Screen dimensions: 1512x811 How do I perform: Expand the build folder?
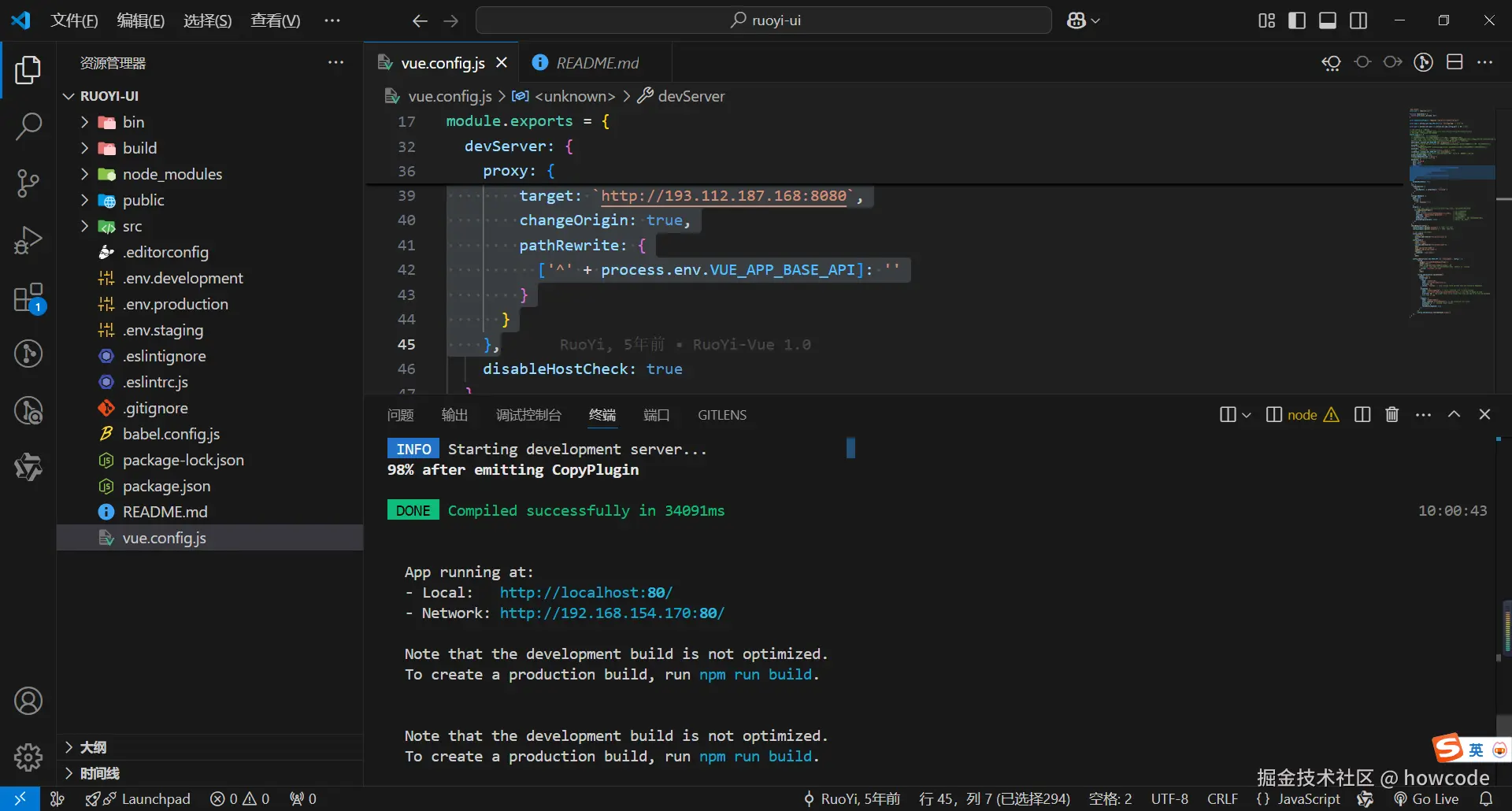pos(209,148)
